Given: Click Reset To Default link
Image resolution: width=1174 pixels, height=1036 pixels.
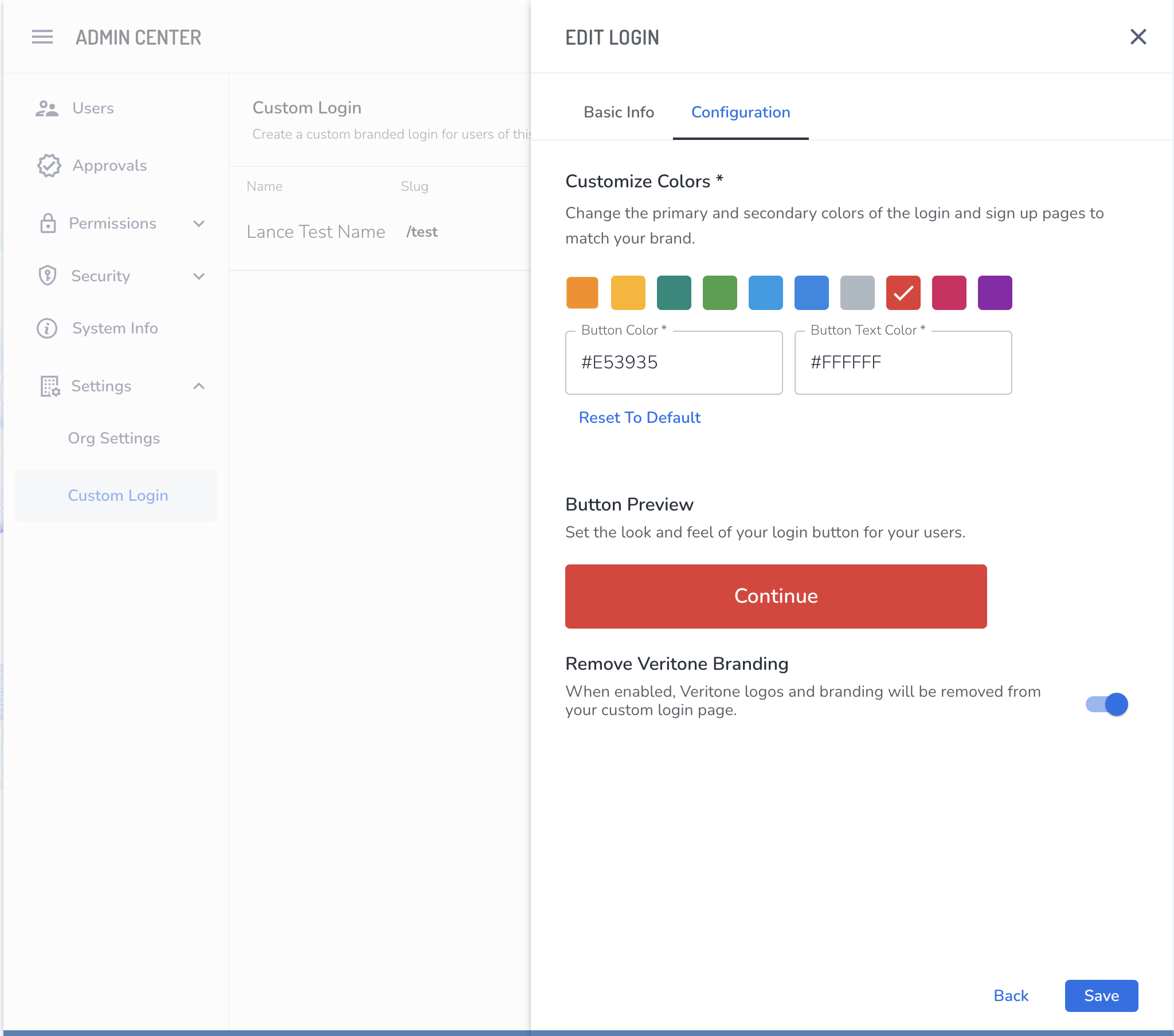Looking at the screenshot, I should (x=639, y=418).
